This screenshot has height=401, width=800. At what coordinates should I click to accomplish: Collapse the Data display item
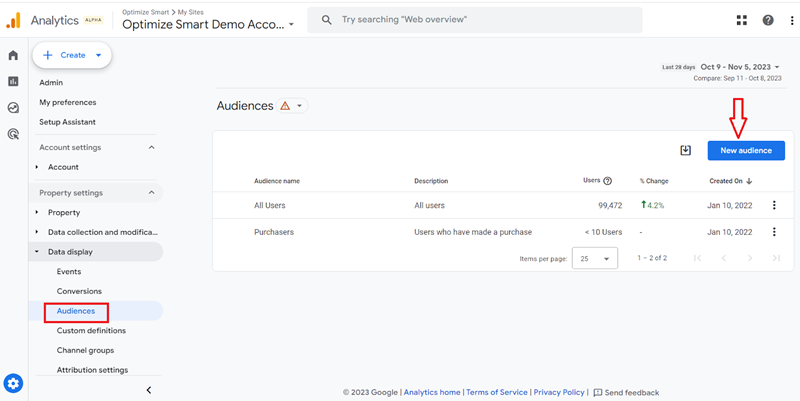tap(37, 252)
